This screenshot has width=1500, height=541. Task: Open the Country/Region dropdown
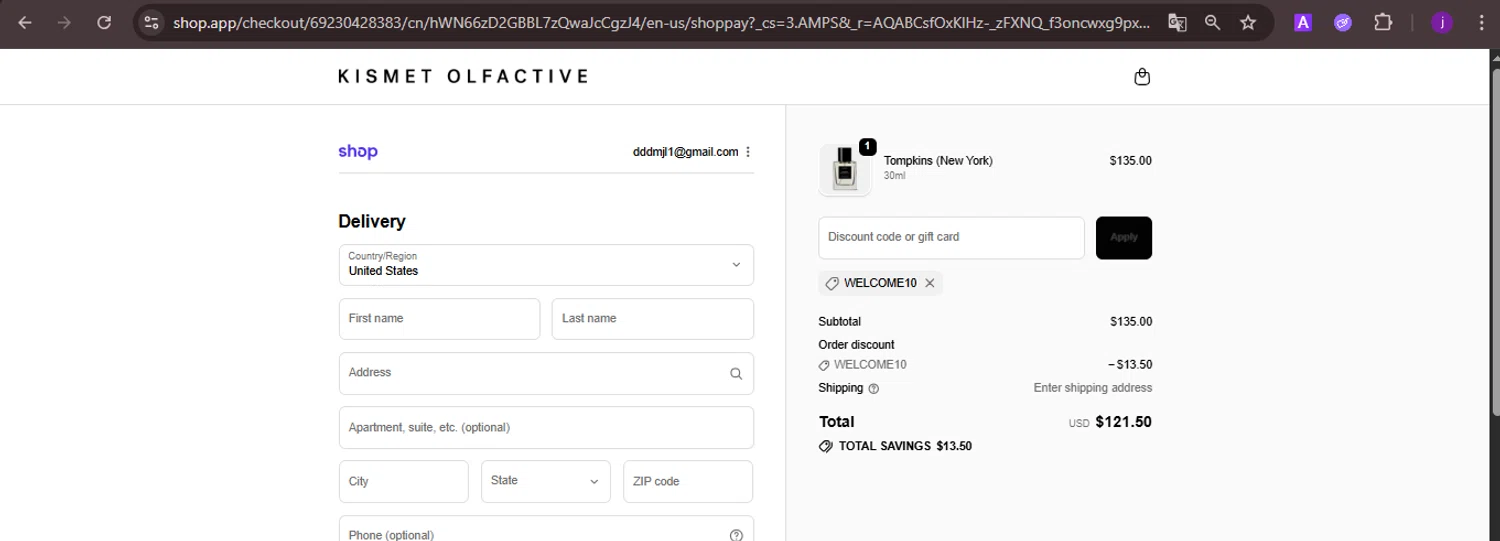[546, 265]
